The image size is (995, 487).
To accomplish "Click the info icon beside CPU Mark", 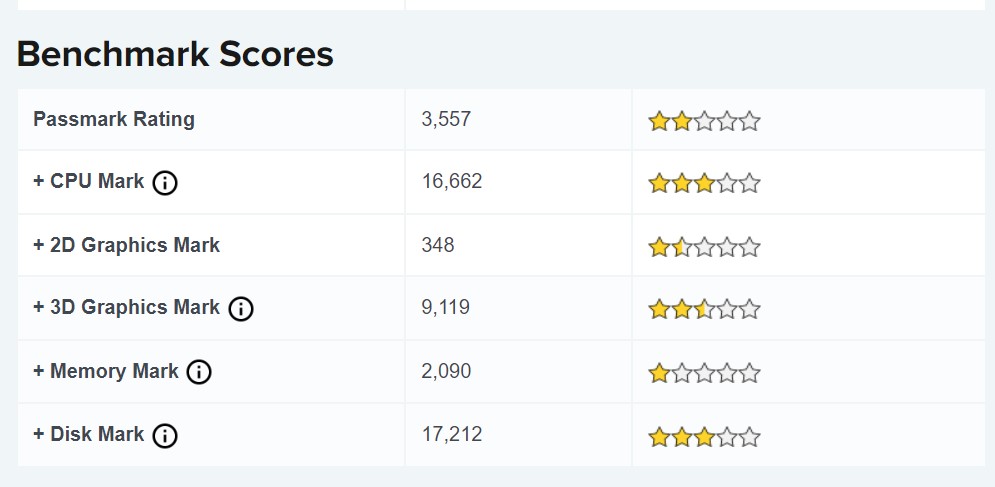I will coord(165,183).
